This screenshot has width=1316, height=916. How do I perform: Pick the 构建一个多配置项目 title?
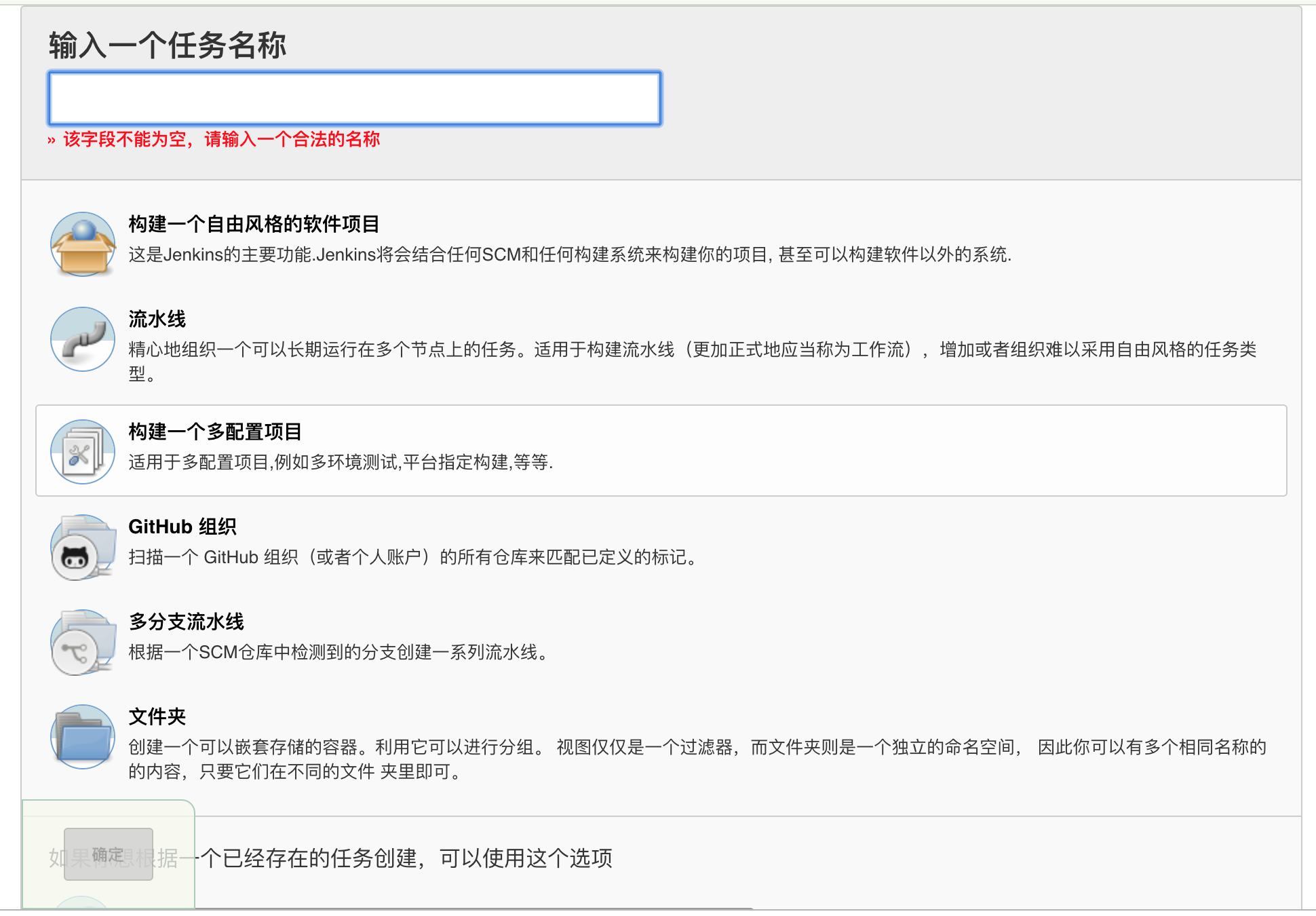[x=215, y=432]
